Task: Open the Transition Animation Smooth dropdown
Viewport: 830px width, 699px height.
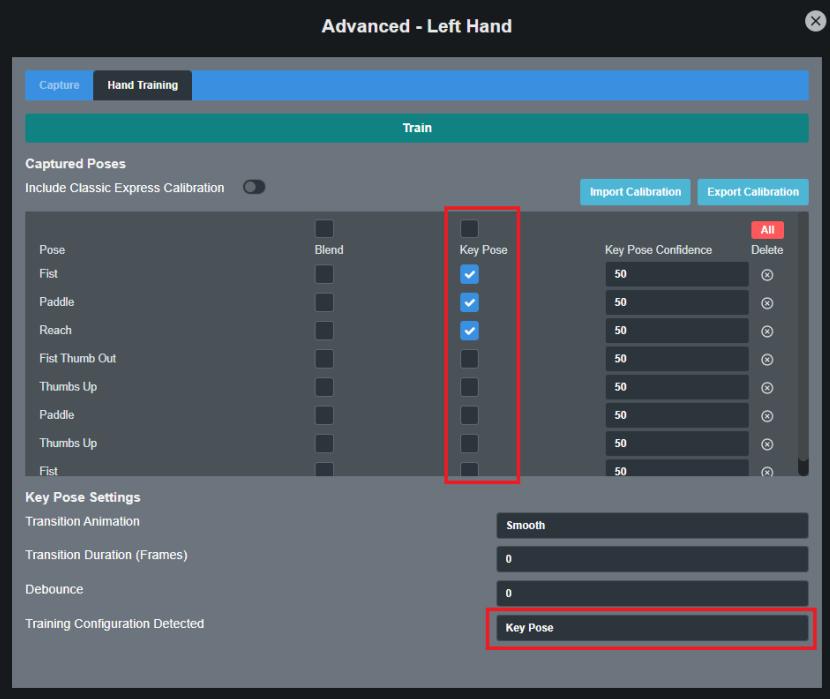Action: [652, 525]
